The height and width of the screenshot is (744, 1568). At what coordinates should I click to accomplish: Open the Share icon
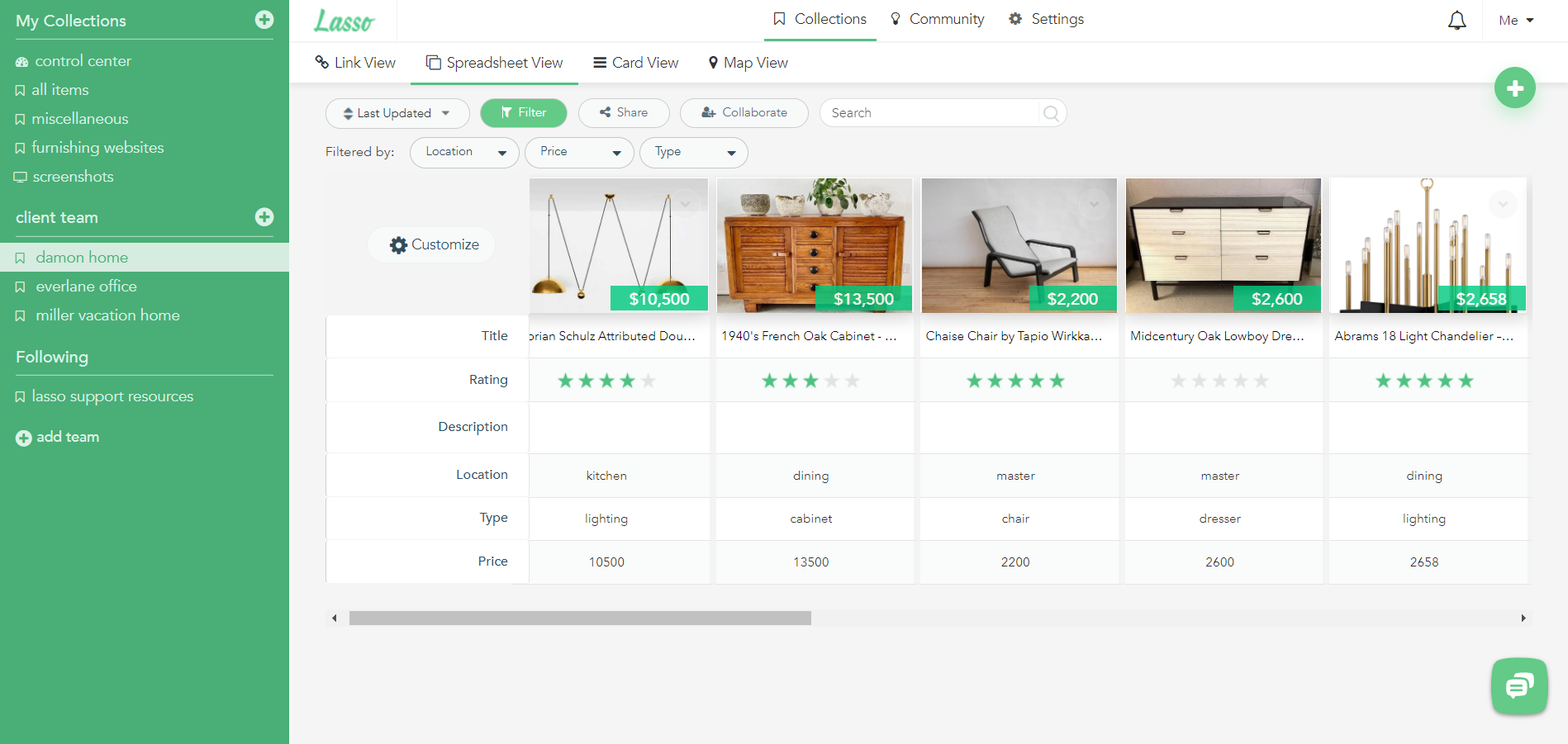point(605,112)
